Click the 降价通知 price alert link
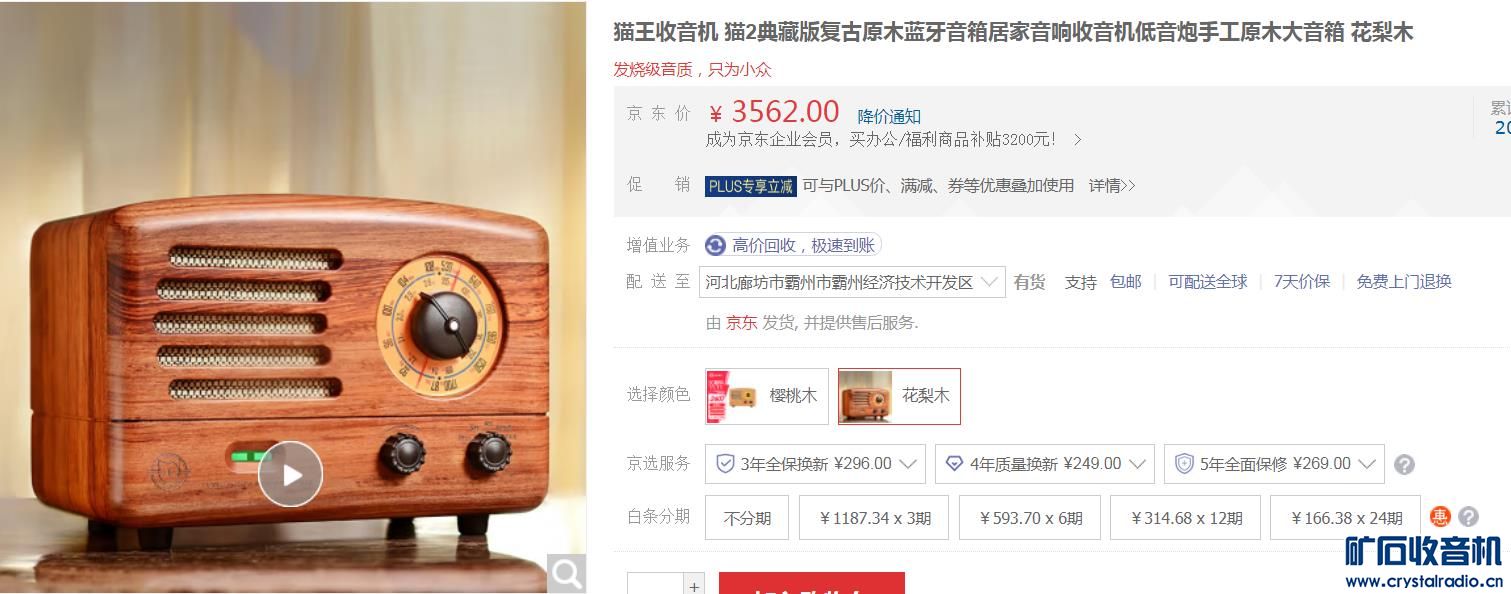This screenshot has height=594, width=1511. click(x=889, y=116)
